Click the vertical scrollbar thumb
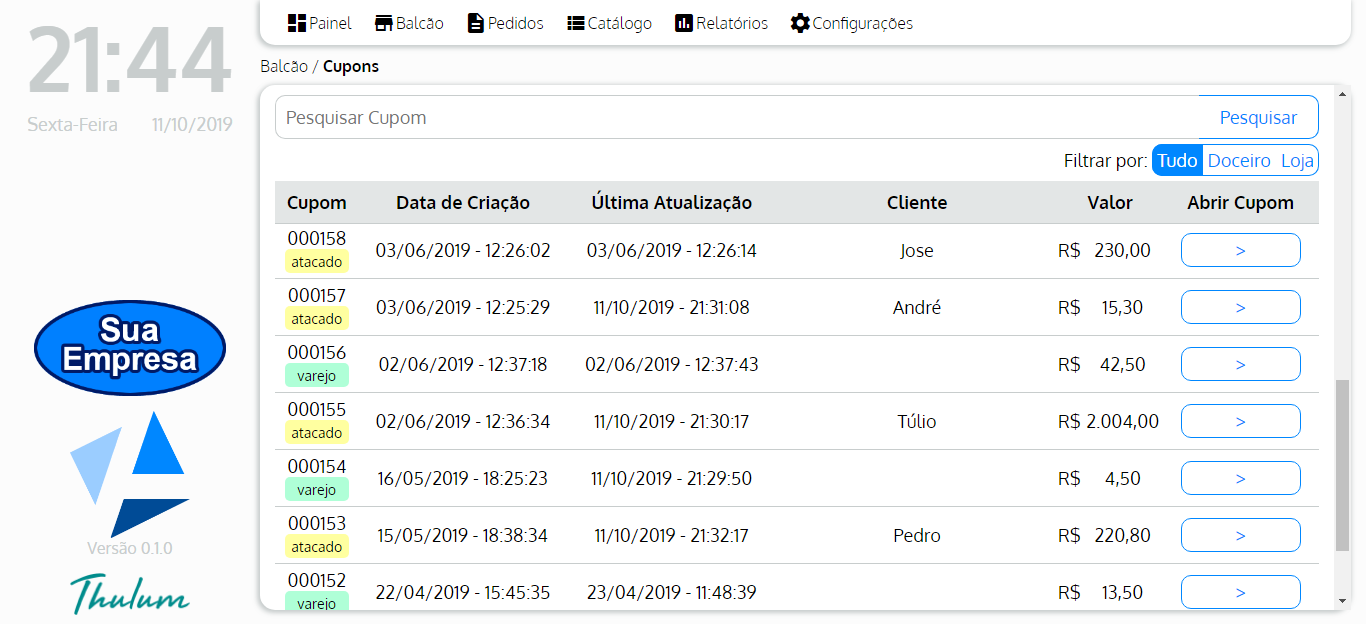 coord(1342,465)
